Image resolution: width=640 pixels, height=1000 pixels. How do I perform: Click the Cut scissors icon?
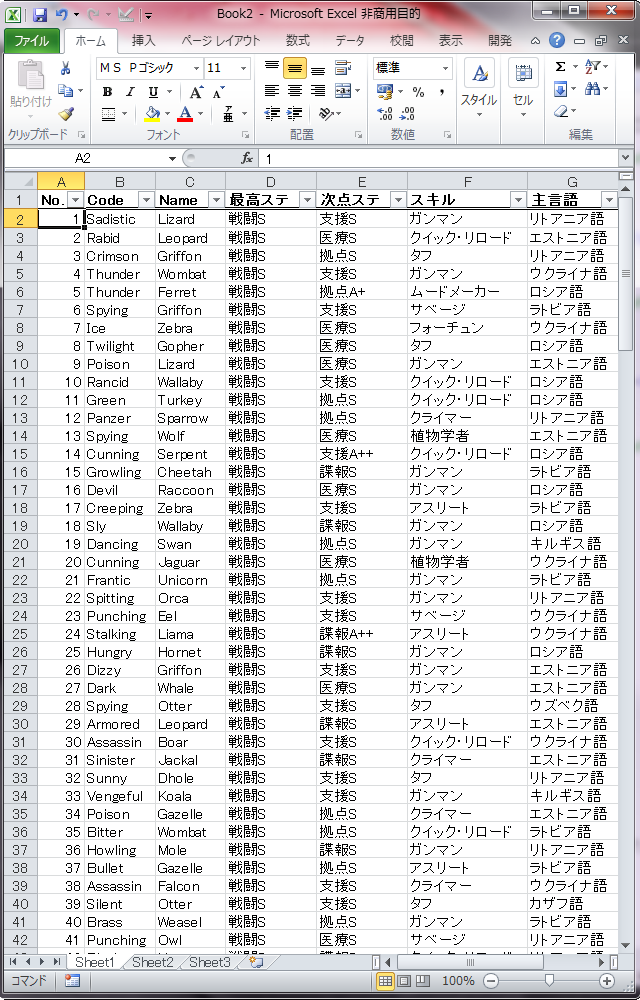tap(66, 68)
